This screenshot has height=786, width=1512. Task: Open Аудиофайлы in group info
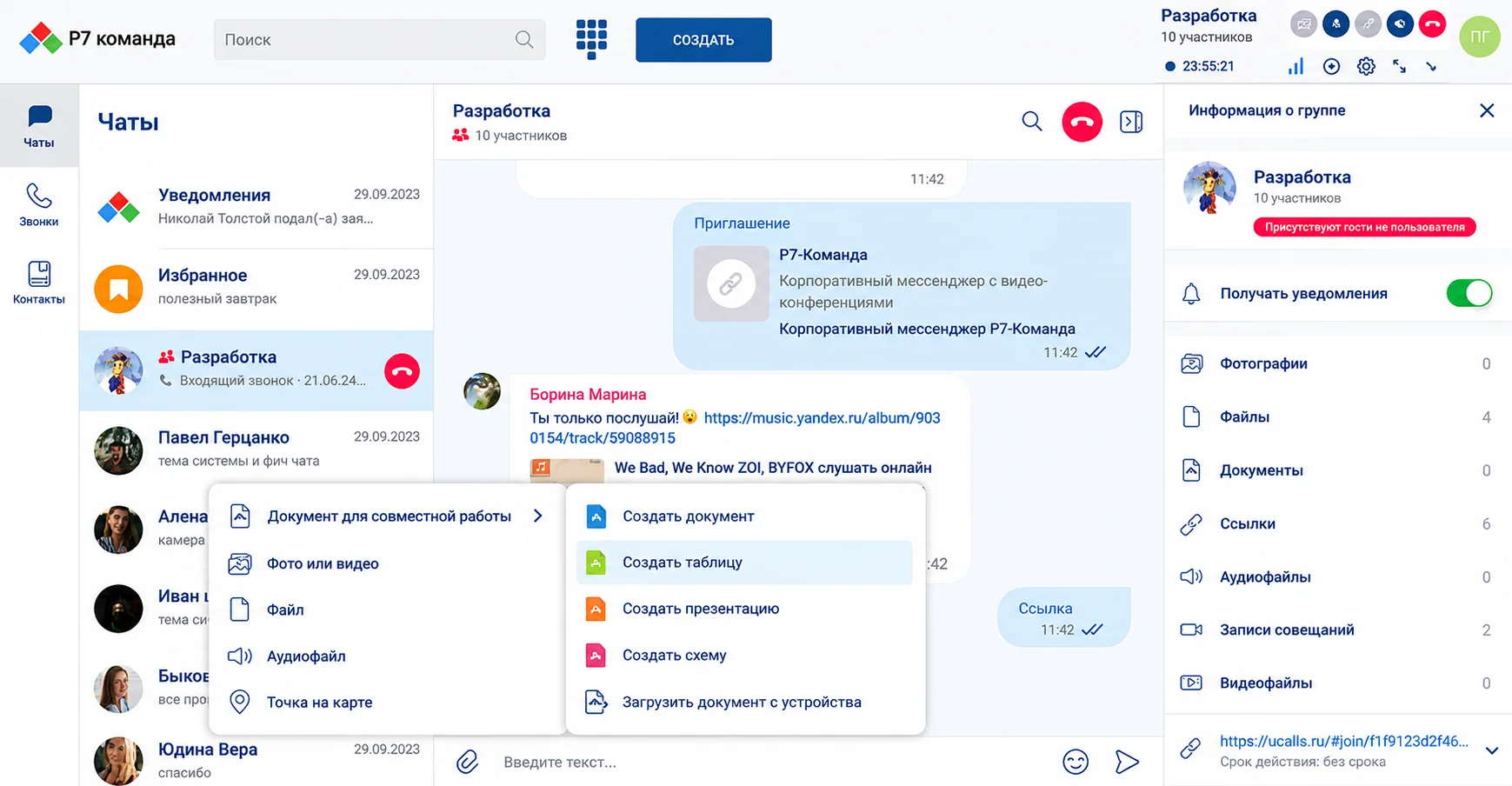coord(1337,577)
